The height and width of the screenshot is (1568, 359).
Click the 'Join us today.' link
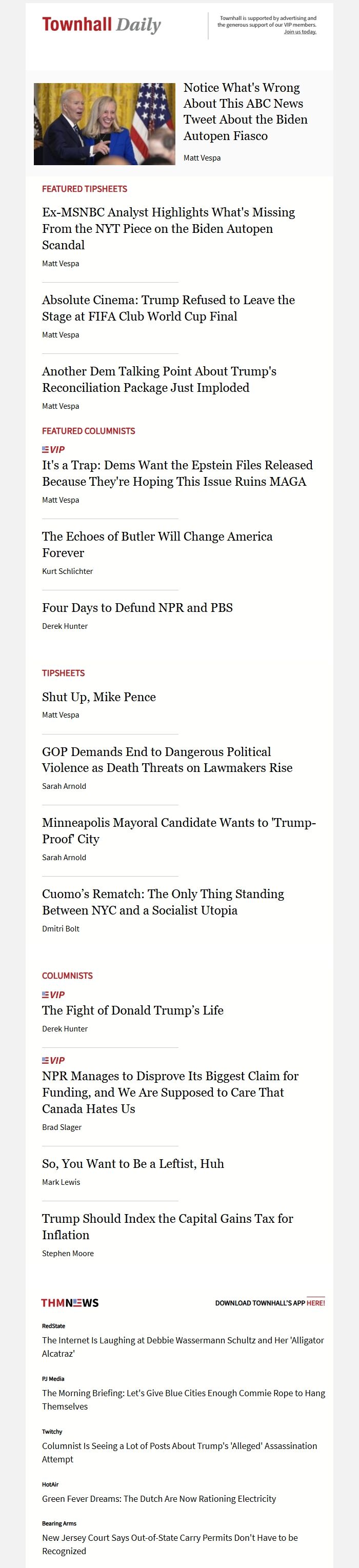click(300, 32)
